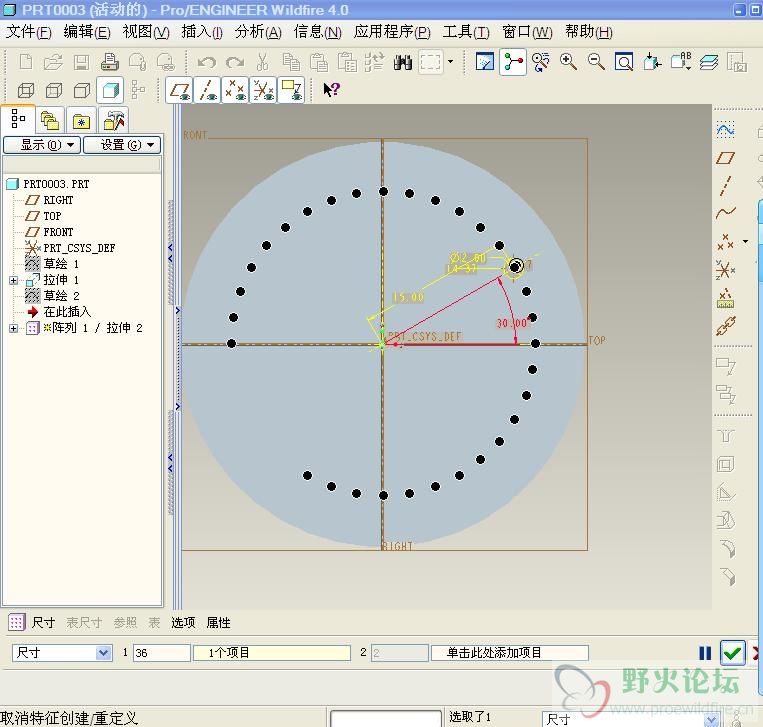This screenshot has width=763, height=727.
Task: Expand the 拉伸 1 tree node
Action: pyautogui.click(x=13, y=280)
